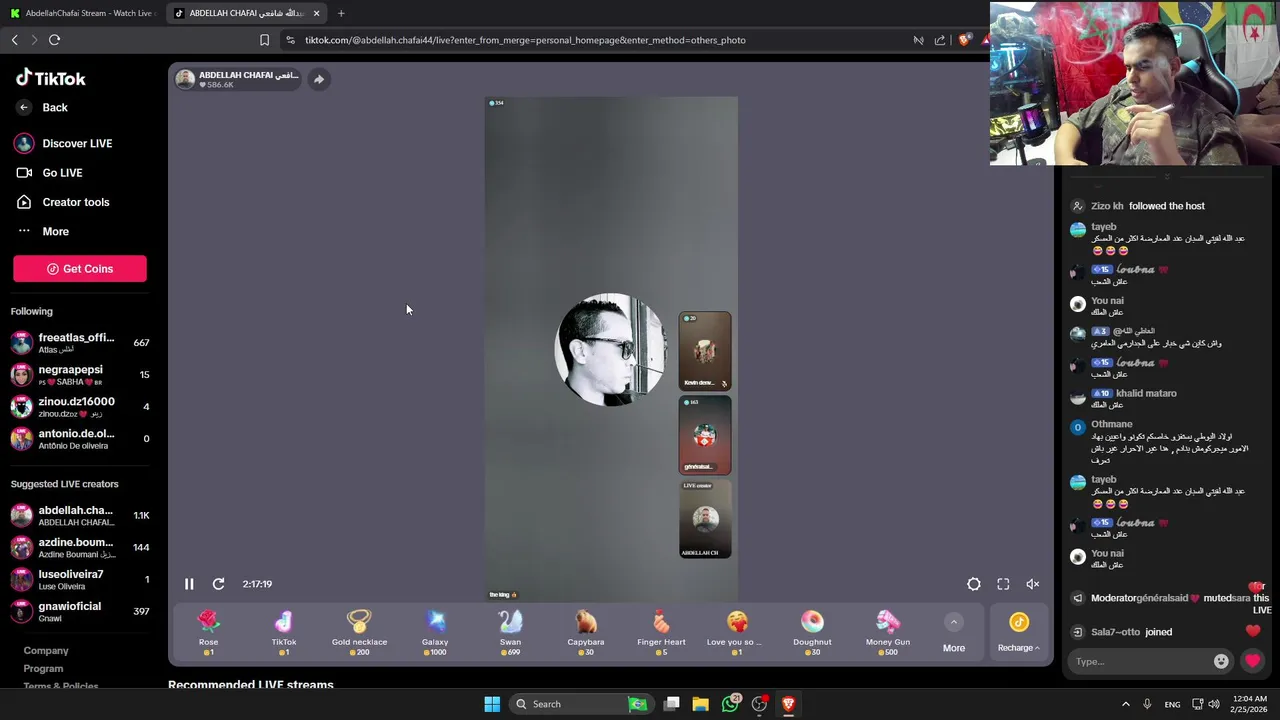Open the Windows Start menu
The height and width of the screenshot is (720, 1280).
tap(492, 704)
